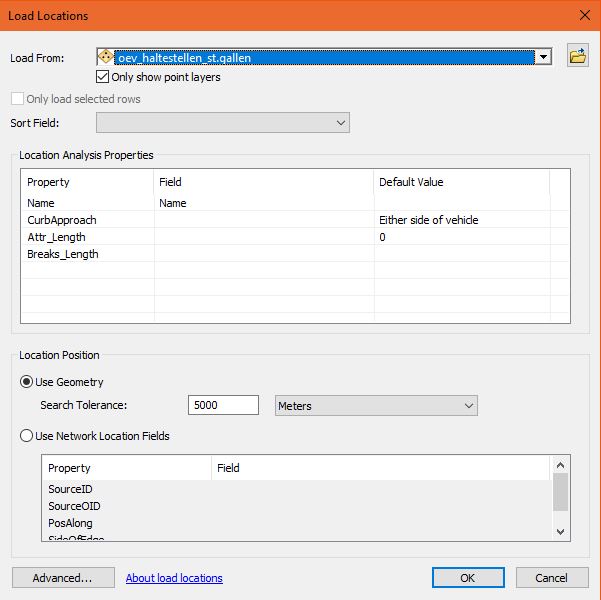
Task: Select the Breaks_Length property row
Action: [63, 254]
